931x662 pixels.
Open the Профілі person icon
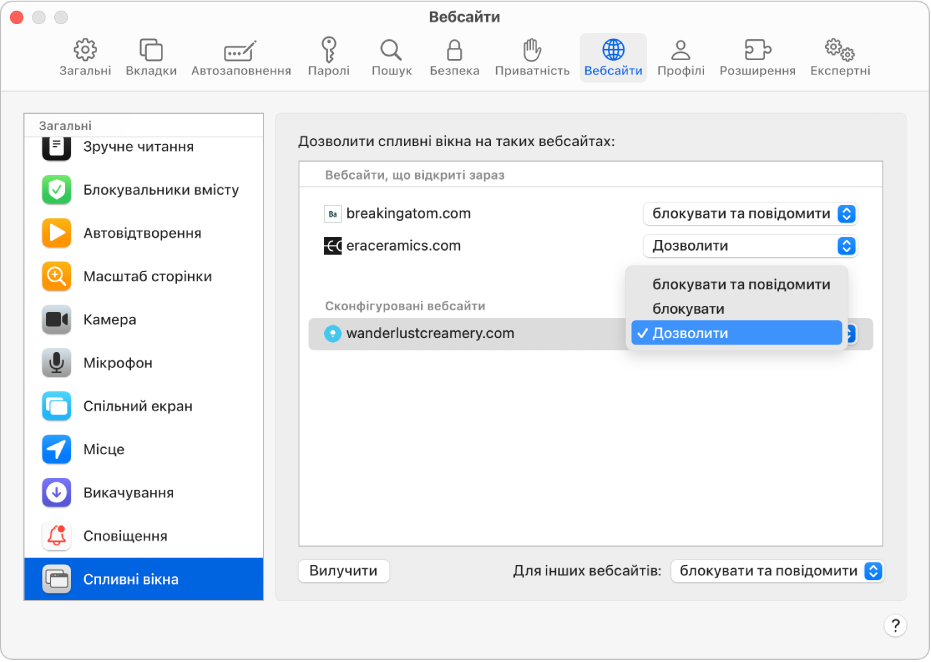tap(680, 50)
